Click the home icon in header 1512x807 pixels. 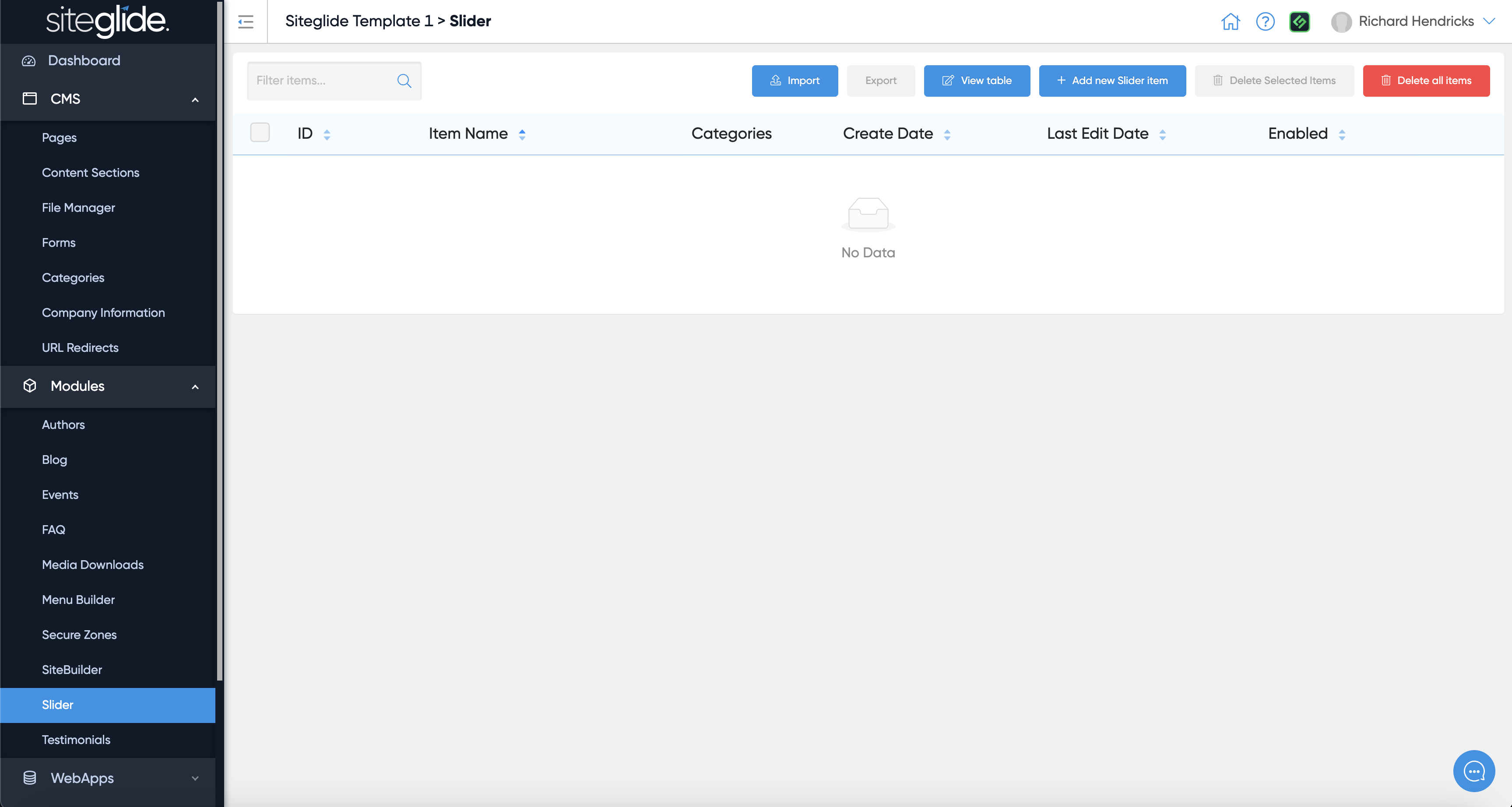pyautogui.click(x=1230, y=22)
